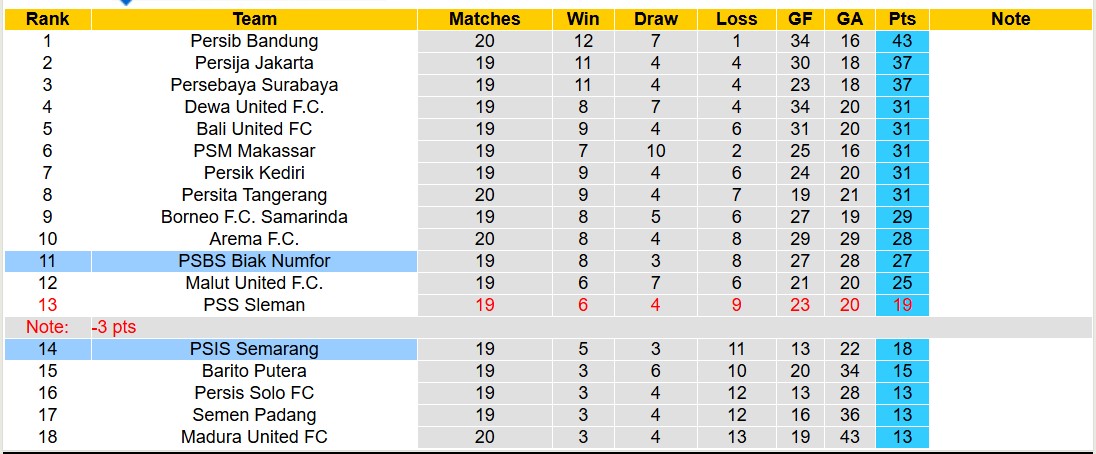Click the PSS Sleman team name
The width and height of the screenshot is (1096, 454).
point(254,305)
